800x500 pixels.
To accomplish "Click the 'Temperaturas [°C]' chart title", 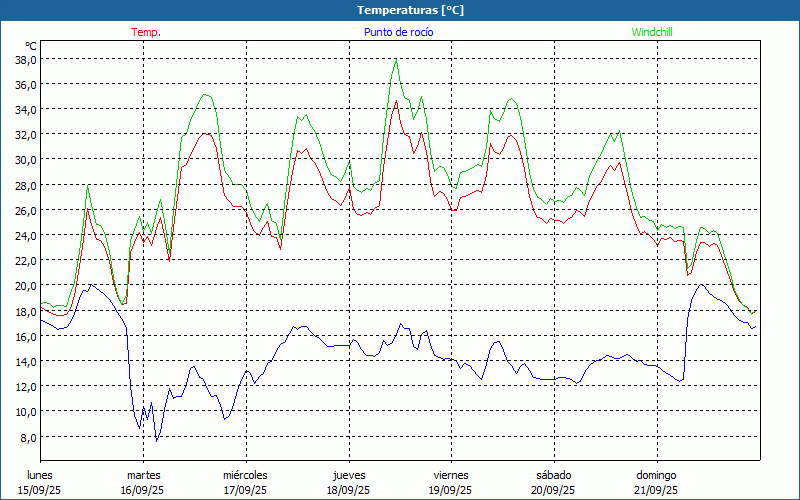I will coord(410,9).
